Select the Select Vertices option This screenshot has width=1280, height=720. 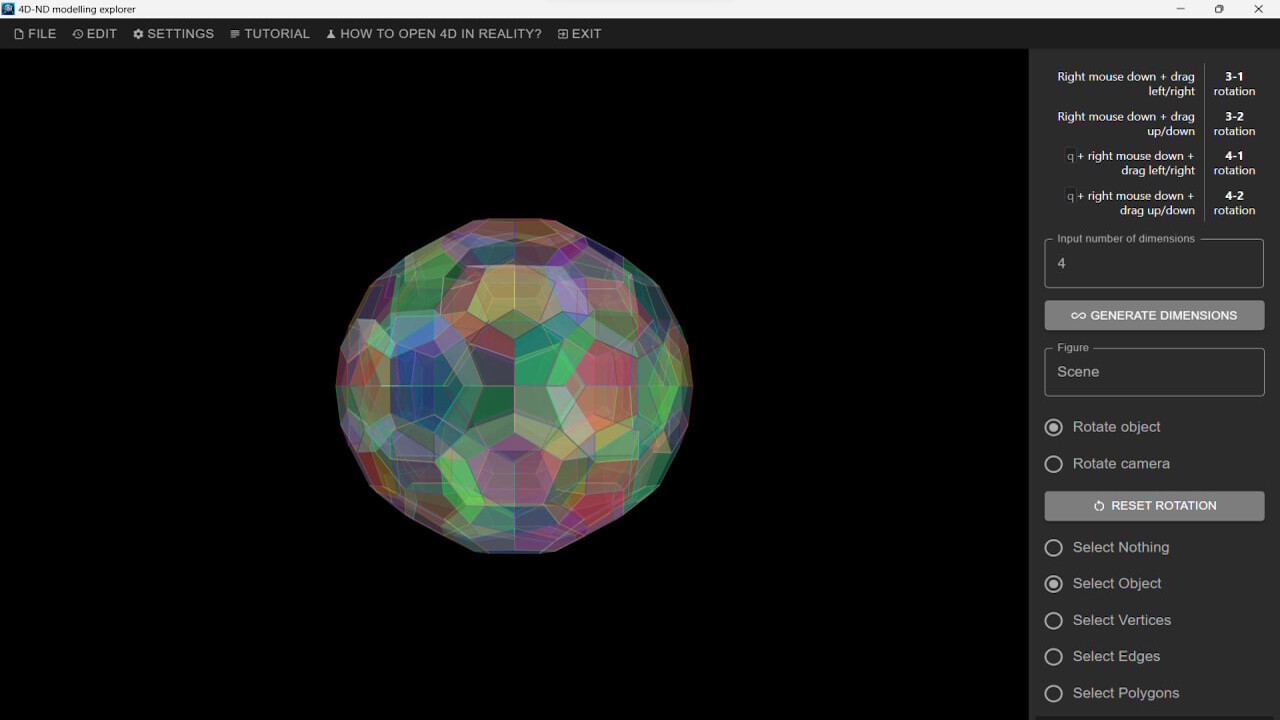1053,620
